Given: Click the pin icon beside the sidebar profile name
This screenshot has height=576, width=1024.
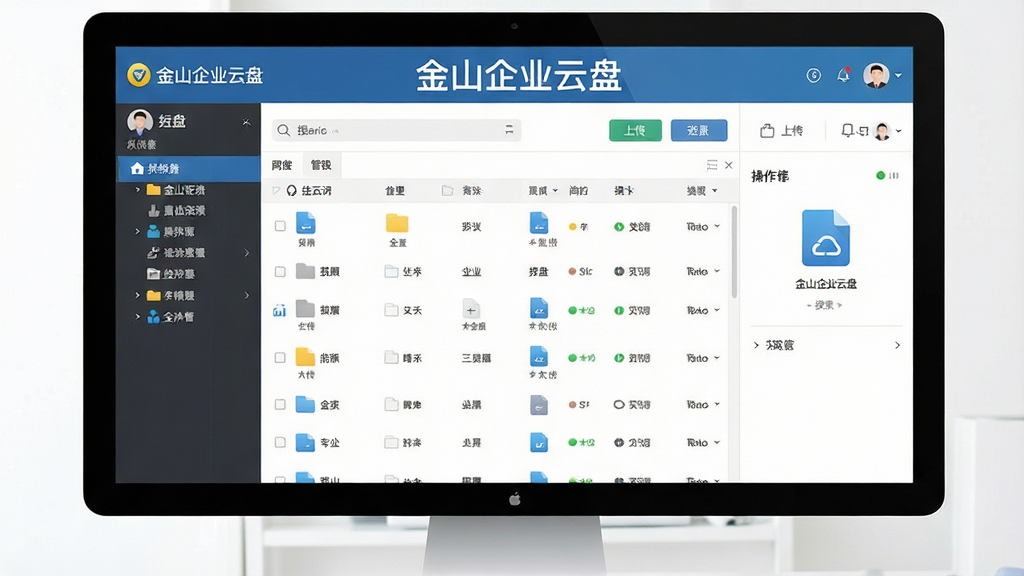Looking at the screenshot, I should coord(246,122).
